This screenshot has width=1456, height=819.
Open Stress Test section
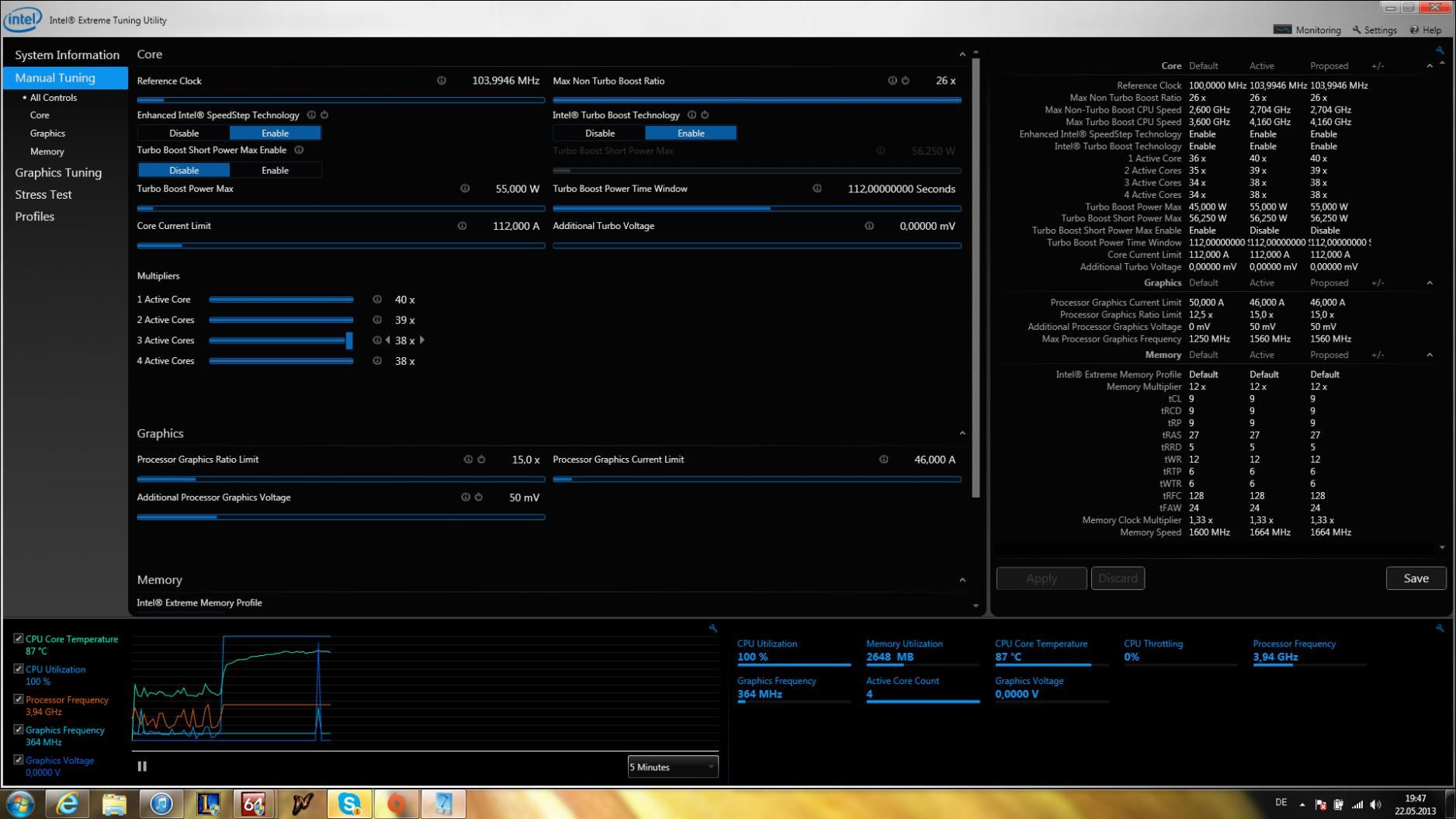coord(43,195)
